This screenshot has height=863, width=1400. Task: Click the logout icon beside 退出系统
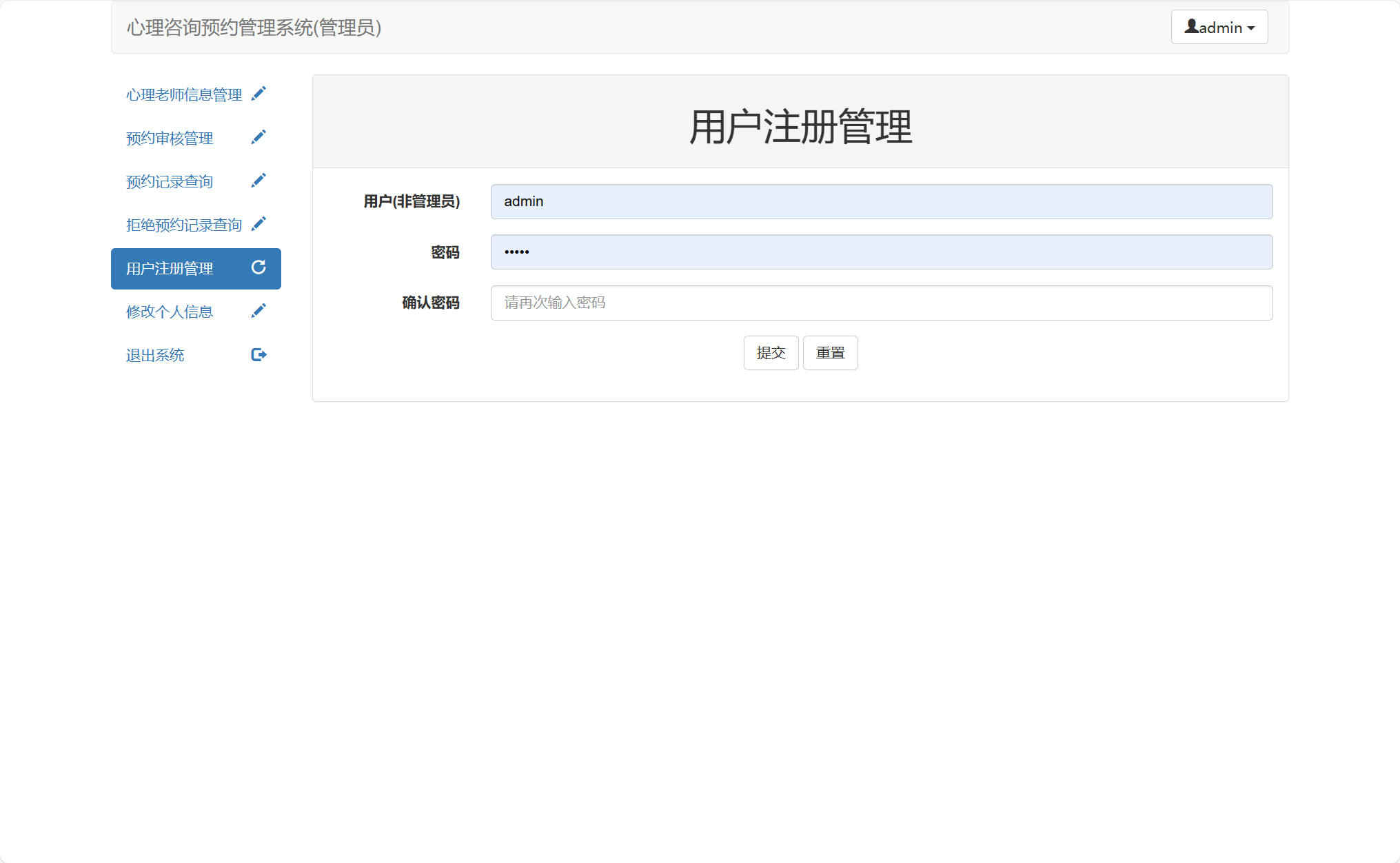pos(258,354)
